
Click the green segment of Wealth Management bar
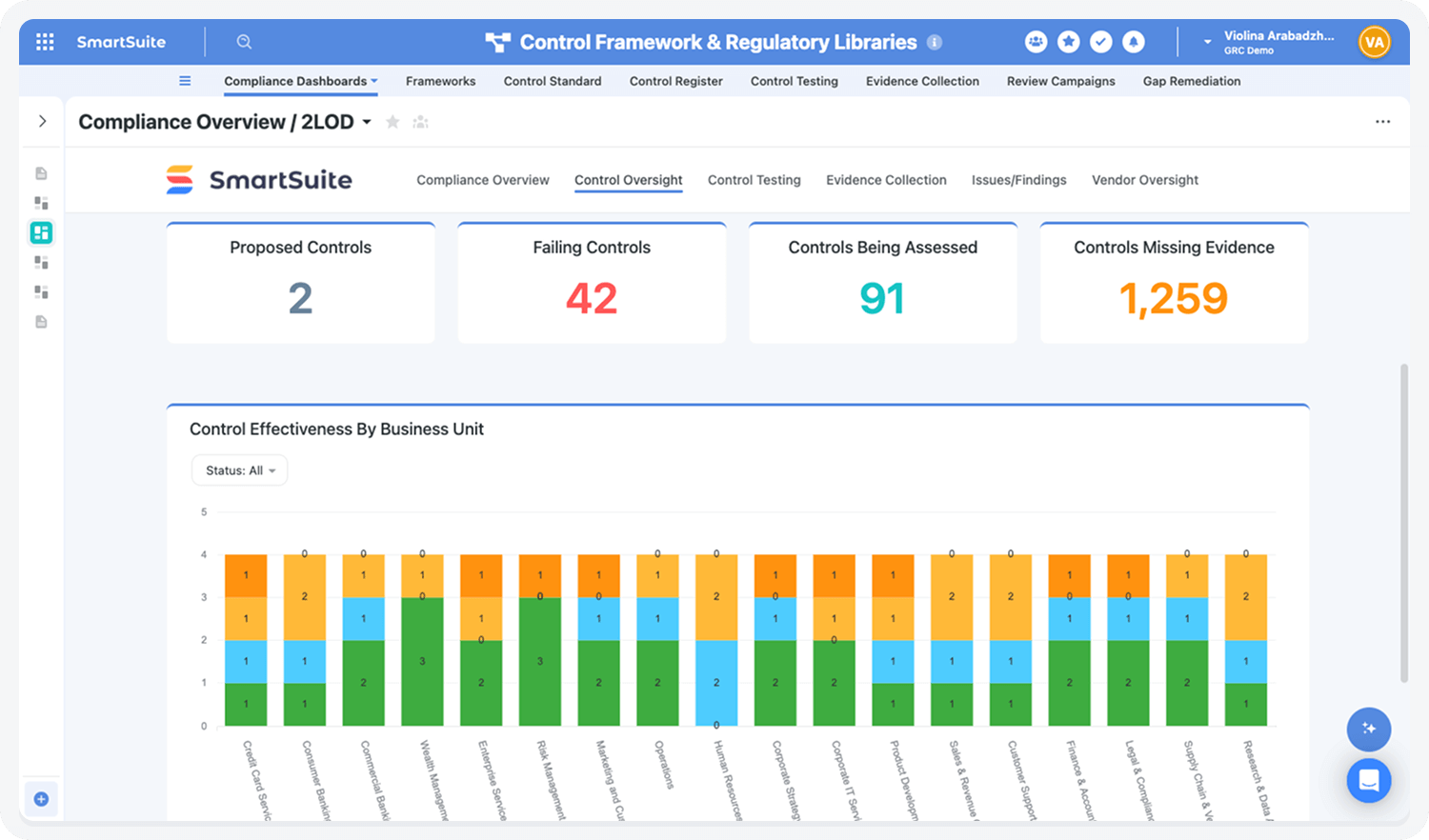click(x=422, y=662)
